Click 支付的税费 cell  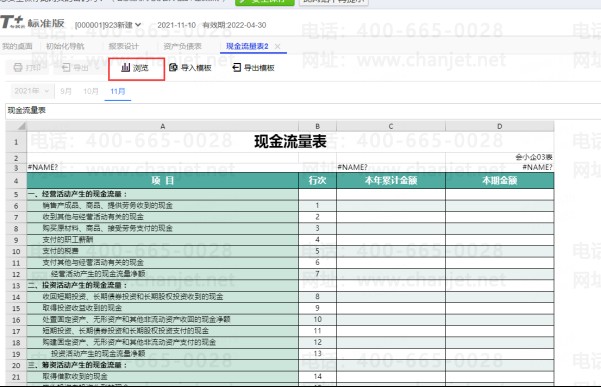tap(163, 251)
